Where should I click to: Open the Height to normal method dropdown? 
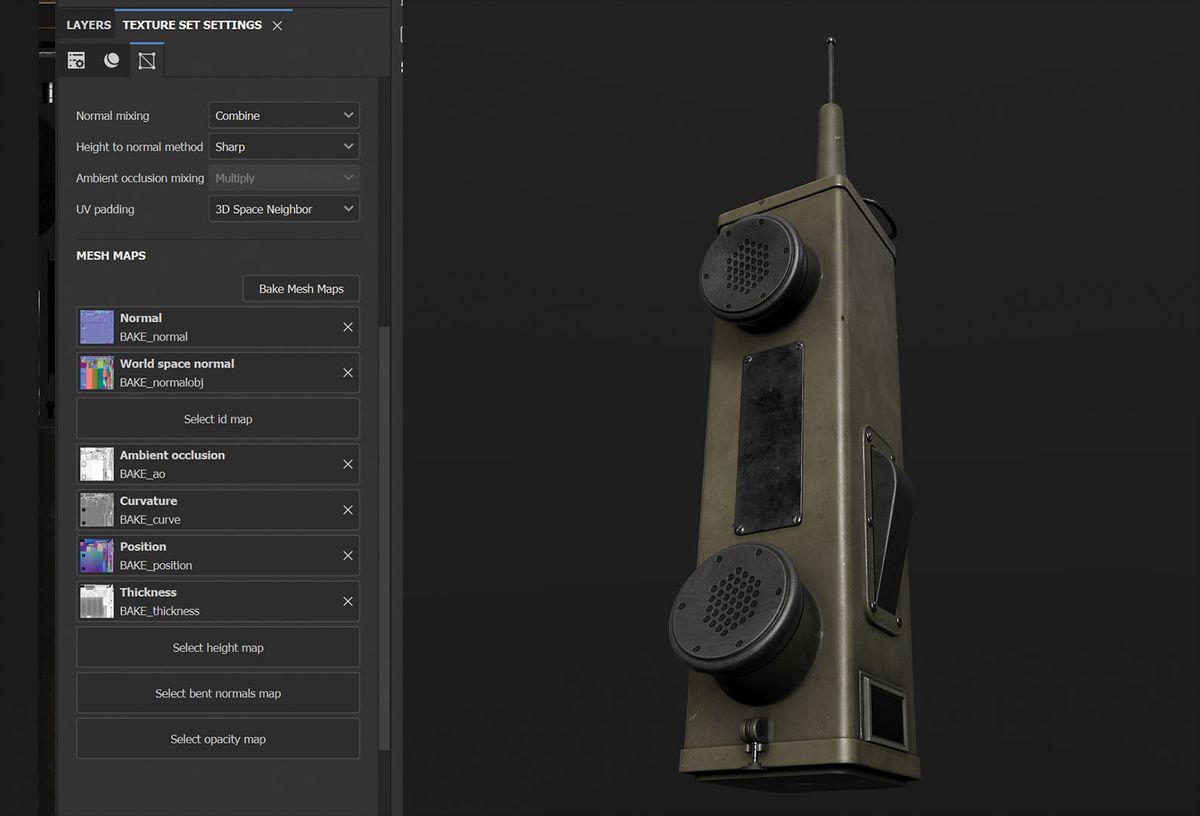pyautogui.click(x=283, y=146)
